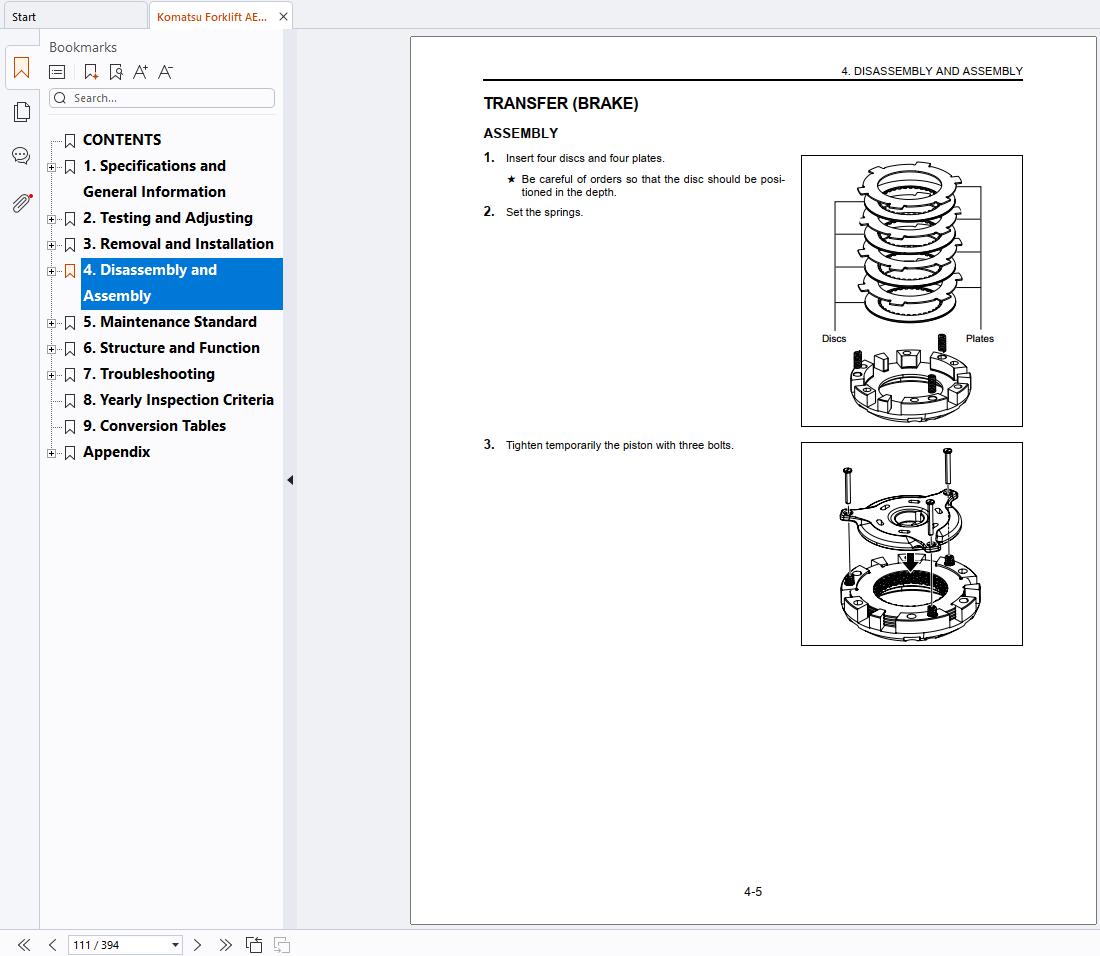Open 5. Maintenance Standard

coord(170,321)
